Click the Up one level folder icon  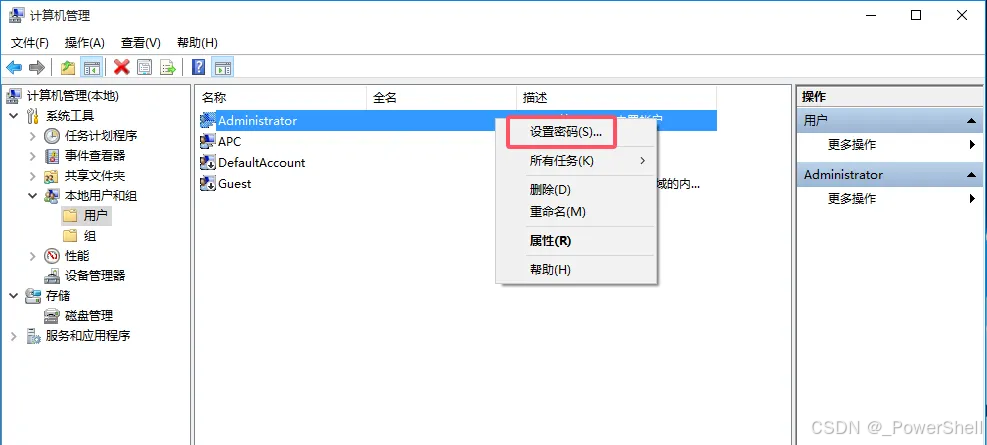point(68,67)
